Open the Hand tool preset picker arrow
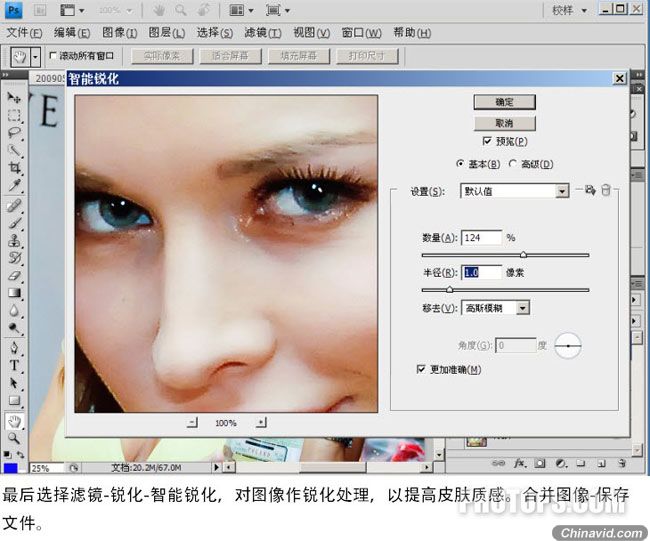 tap(36, 57)
